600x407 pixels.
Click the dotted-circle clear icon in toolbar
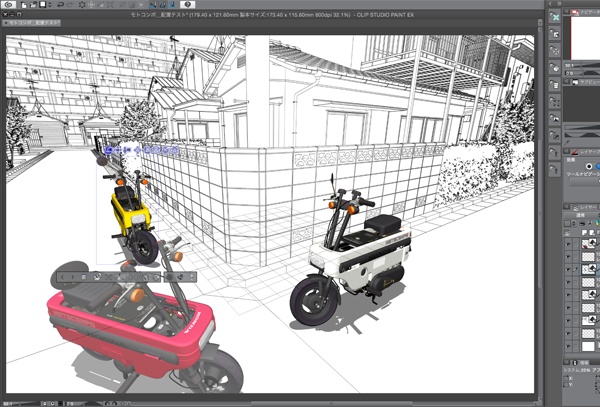[x=82, y=5]
